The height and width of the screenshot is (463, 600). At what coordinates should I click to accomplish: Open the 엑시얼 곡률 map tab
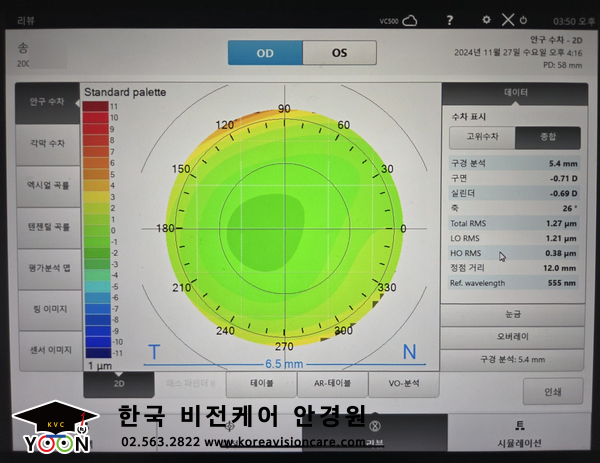(x=47, y=186)
